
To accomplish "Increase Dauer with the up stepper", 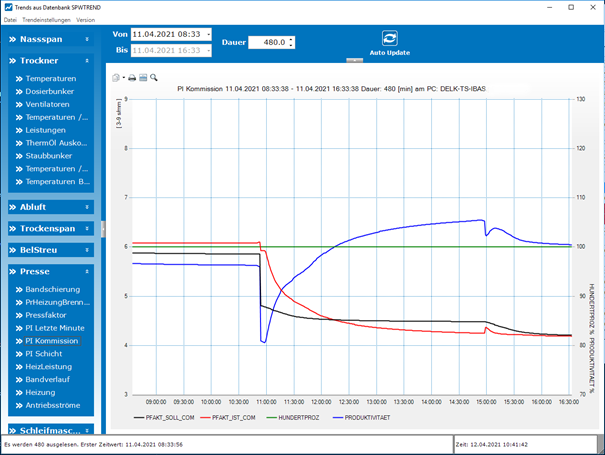I will 291,39.
